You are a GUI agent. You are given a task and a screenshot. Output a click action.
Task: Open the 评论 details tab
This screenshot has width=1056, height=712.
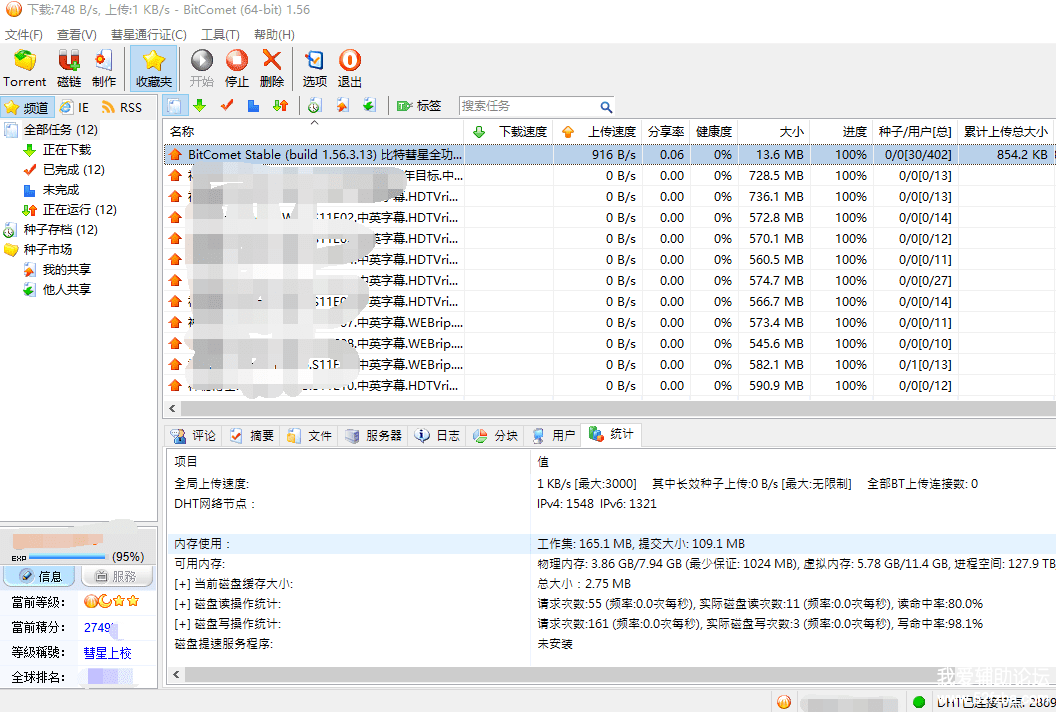193,436
